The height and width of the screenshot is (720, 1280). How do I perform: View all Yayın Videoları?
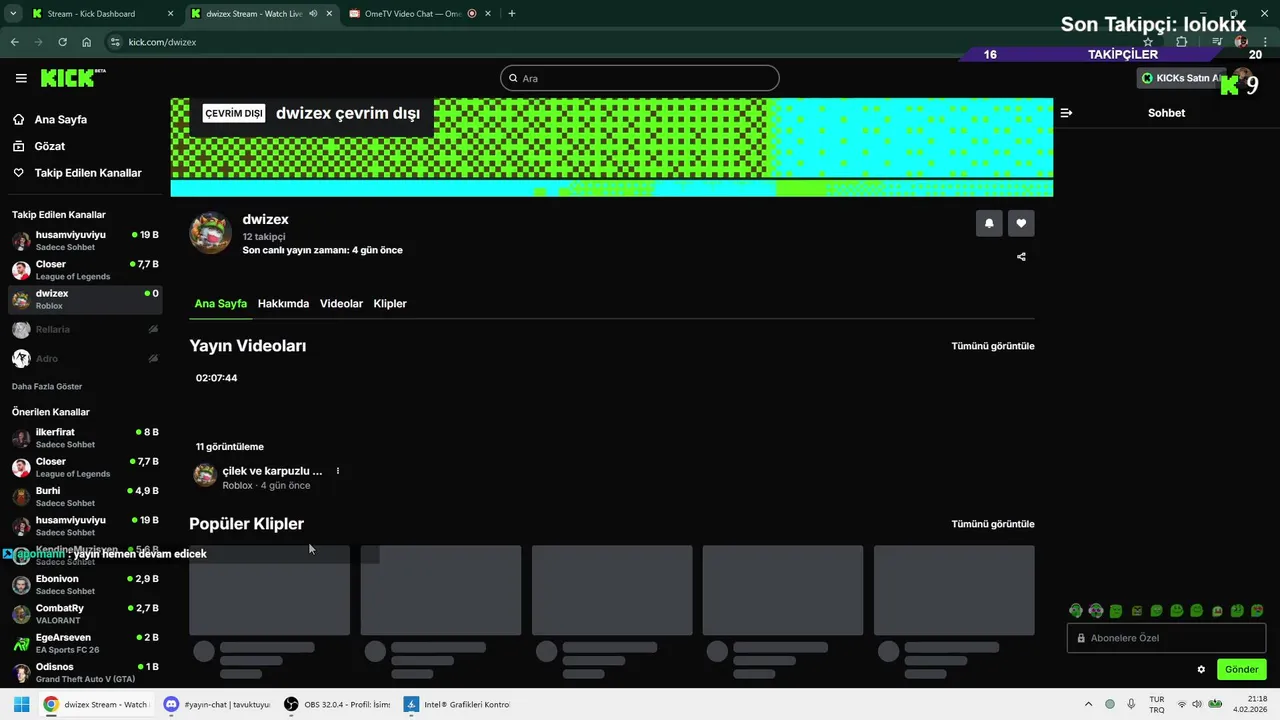click(x=993, y=346)
